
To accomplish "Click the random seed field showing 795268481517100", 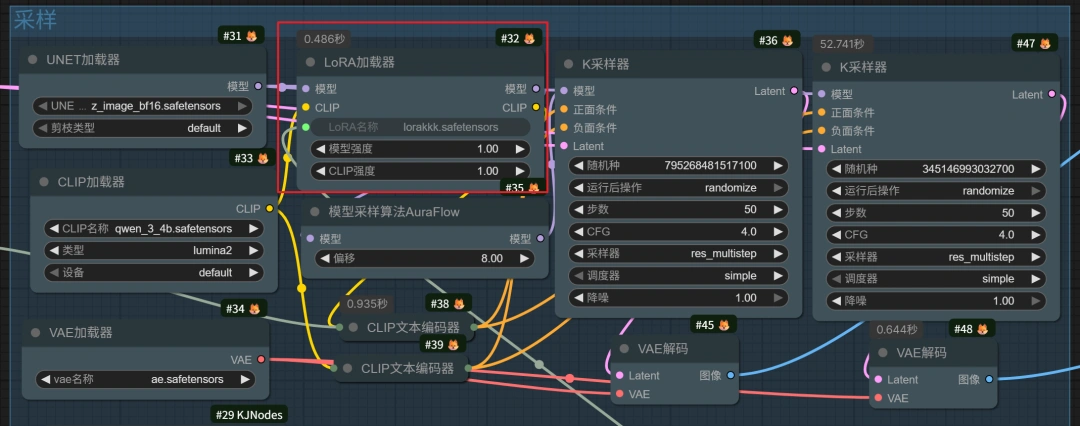I will point(678,166).
